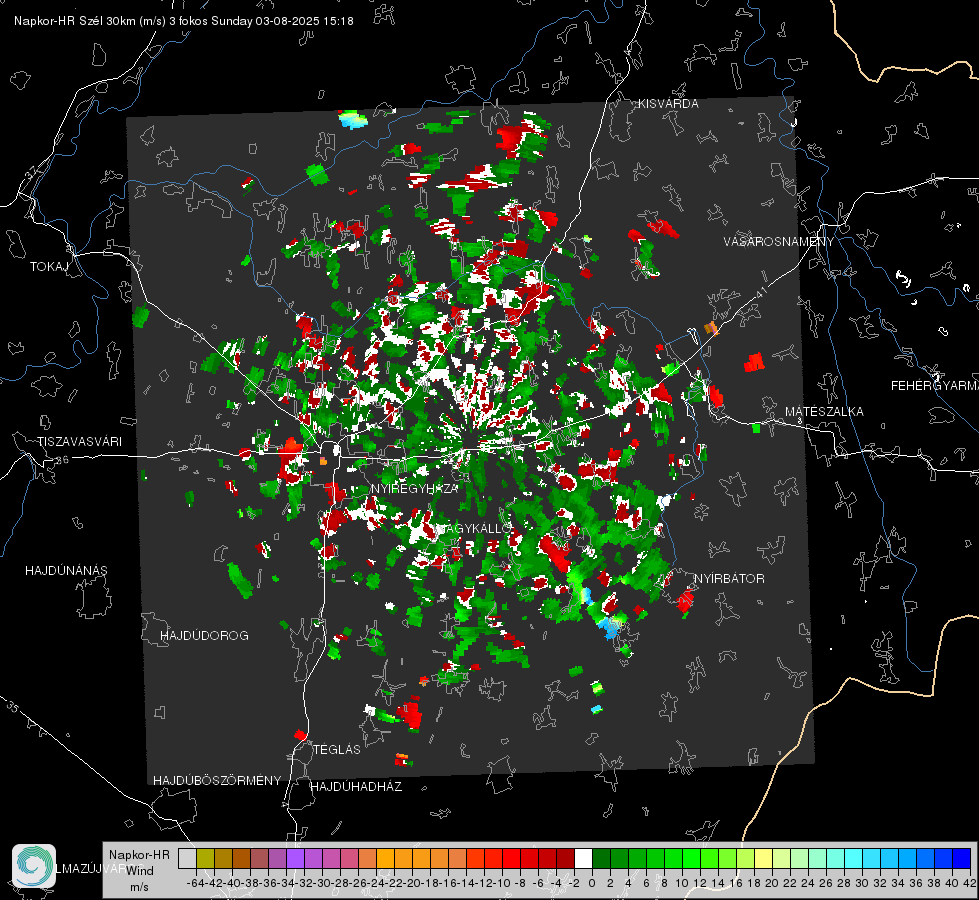Click the TOKAJ city label
This screenshot has width=979, height=900.
[49, 267]
